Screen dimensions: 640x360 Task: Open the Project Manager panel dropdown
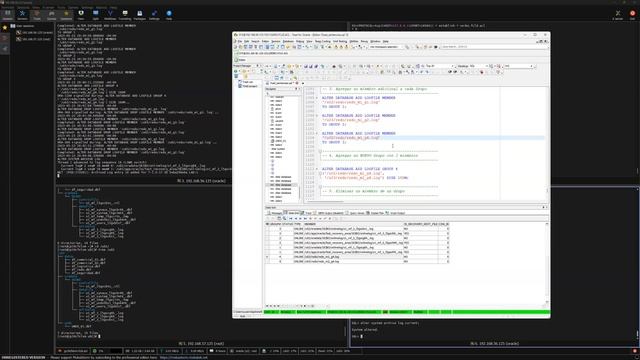click(258, 66)
